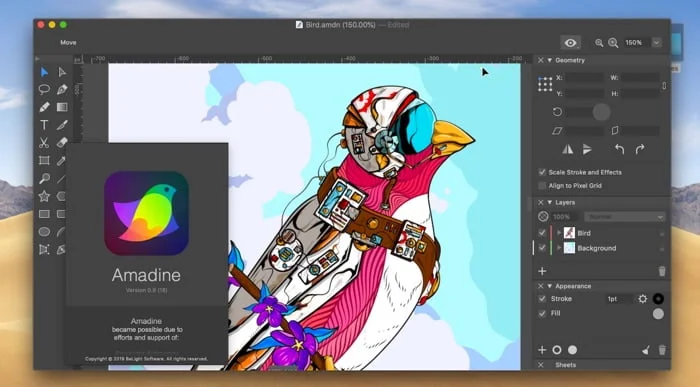Select the blue Selection arrow tool
700x387 pixels.
44,72
